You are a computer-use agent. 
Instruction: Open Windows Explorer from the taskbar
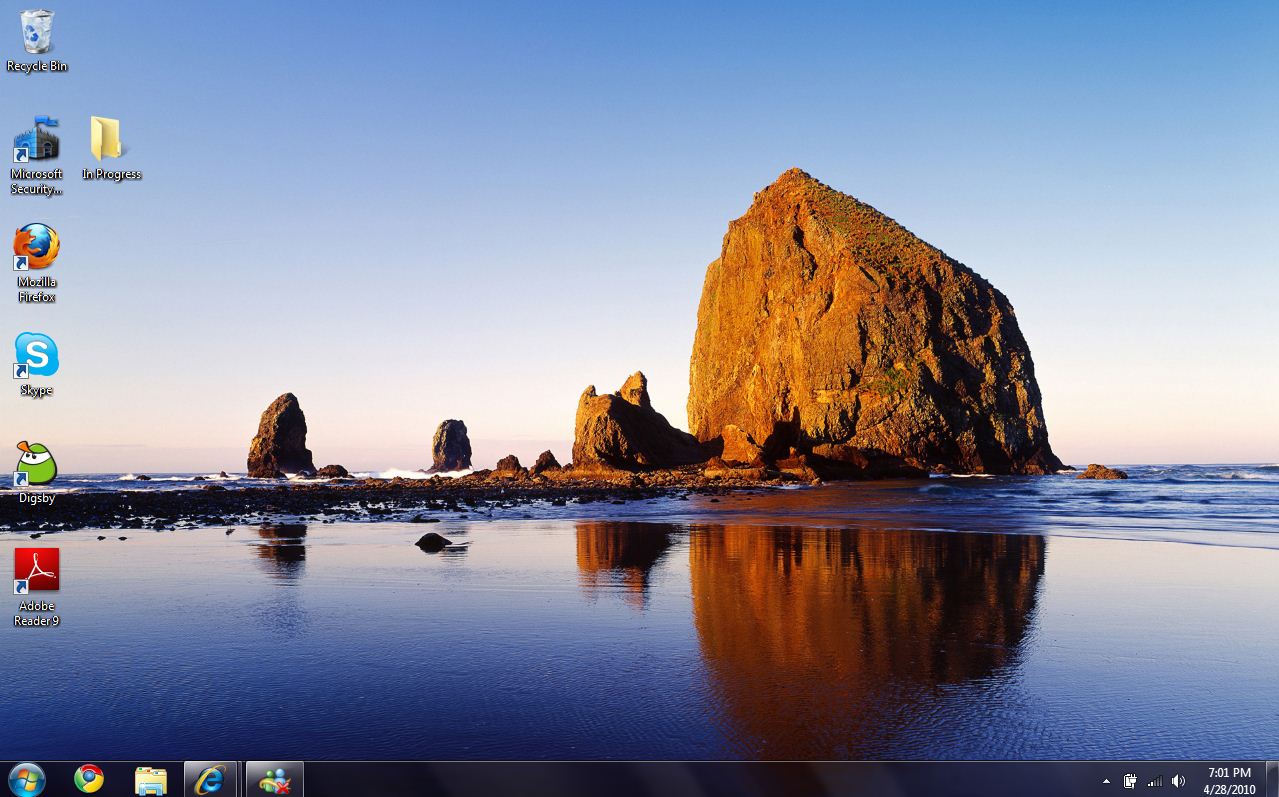point(150,780)
